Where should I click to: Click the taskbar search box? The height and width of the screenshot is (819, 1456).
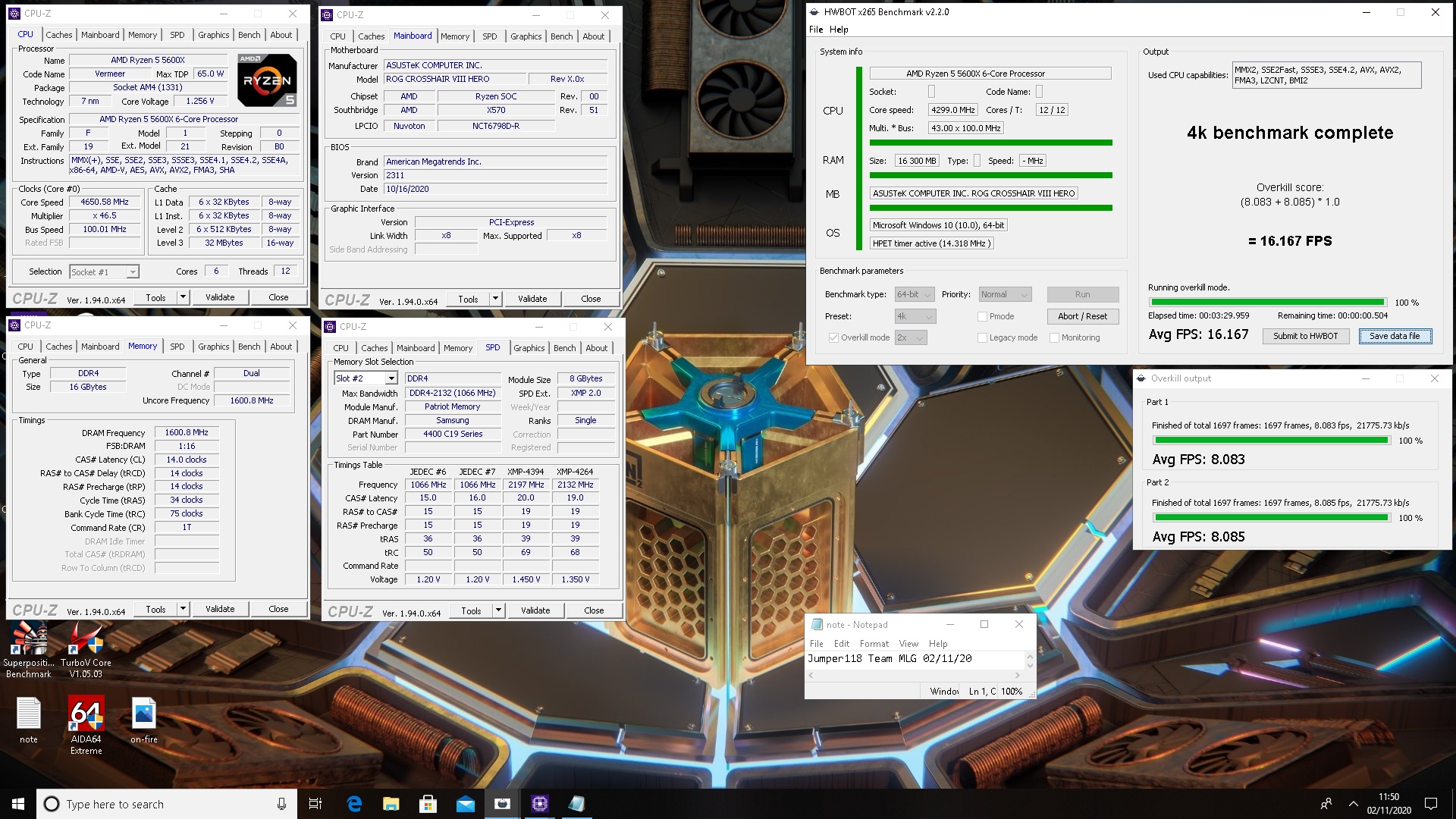point(167,804)
